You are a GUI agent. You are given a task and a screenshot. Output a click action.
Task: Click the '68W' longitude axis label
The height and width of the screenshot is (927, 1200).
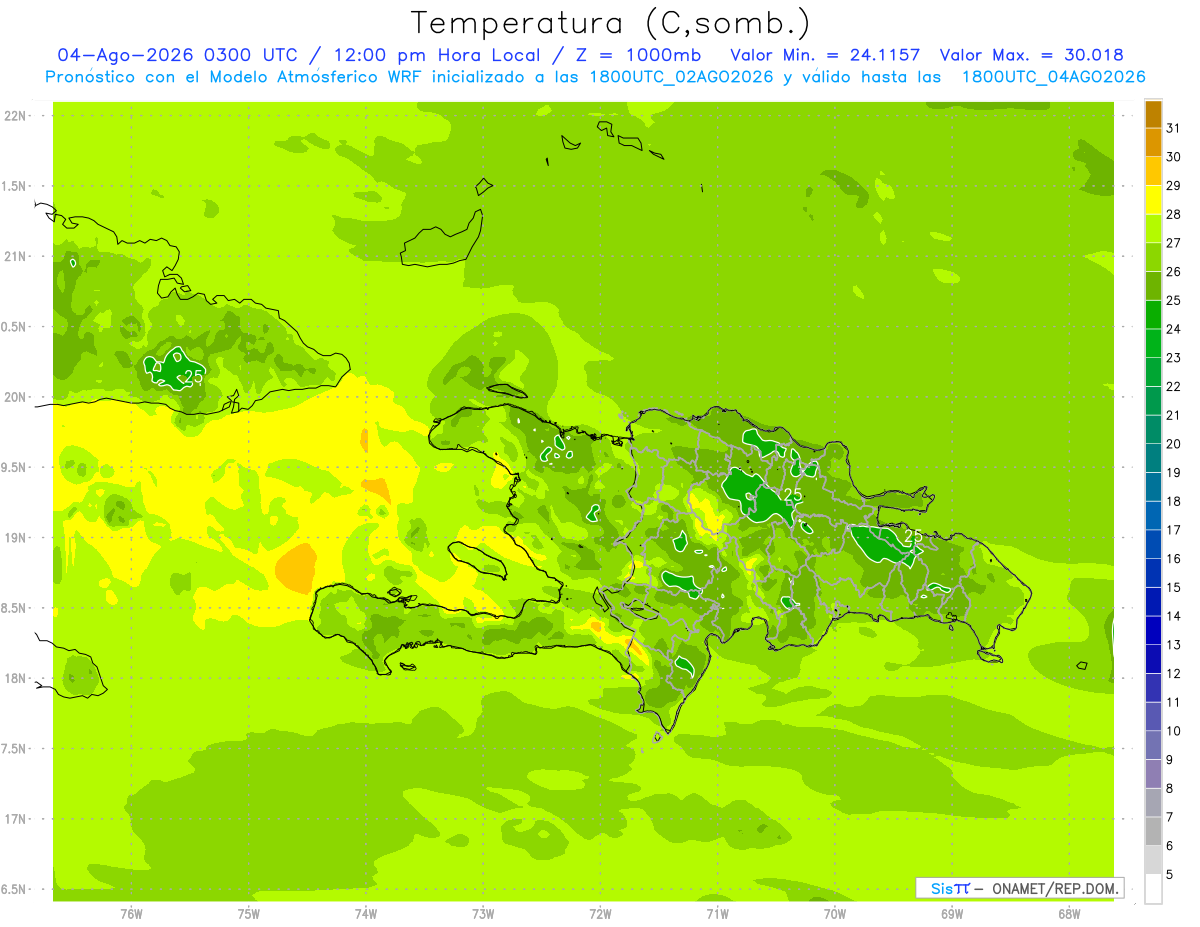pyautogui.click(x=1069, y=913)
